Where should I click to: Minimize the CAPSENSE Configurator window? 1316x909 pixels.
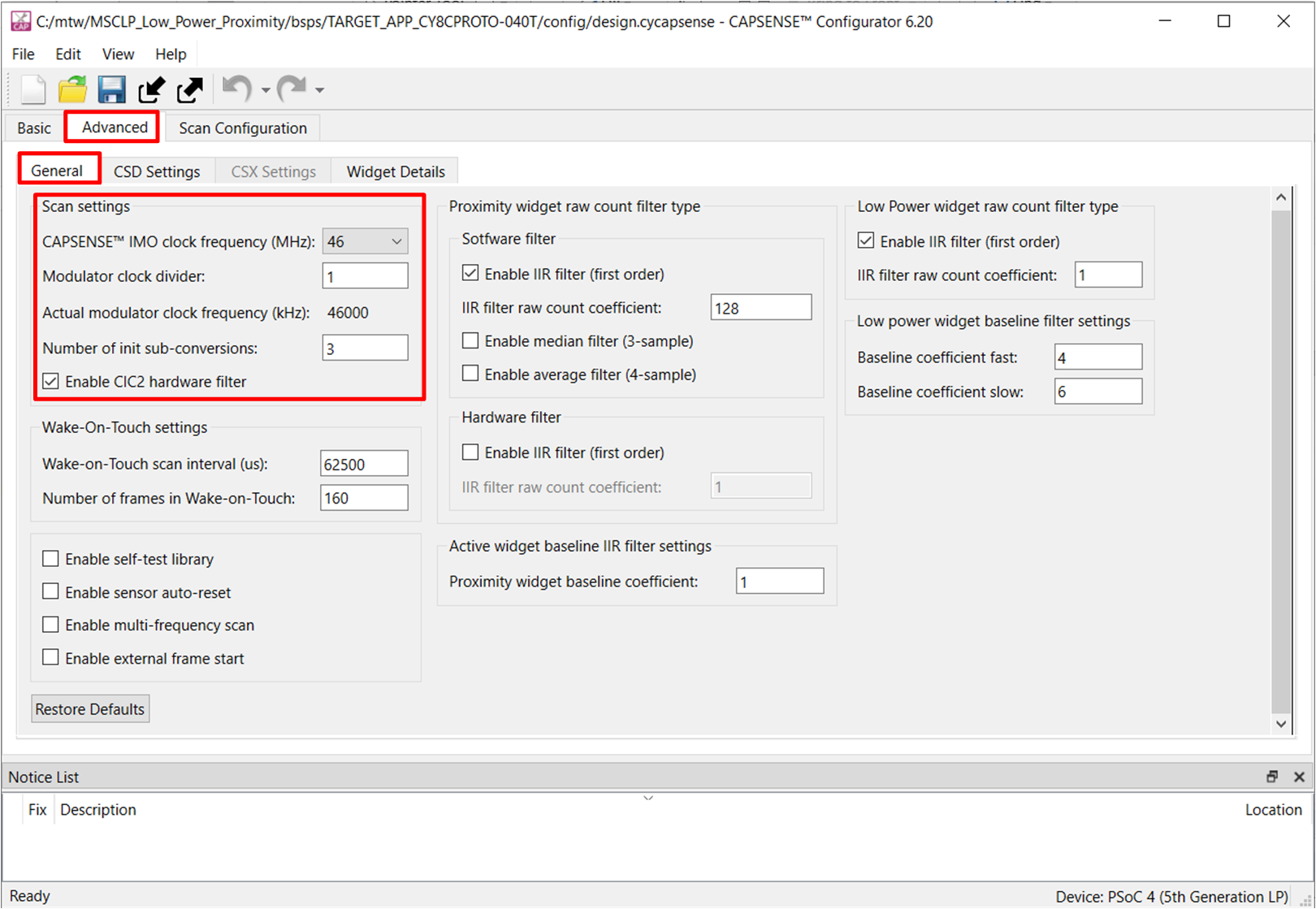point(1165,21)
